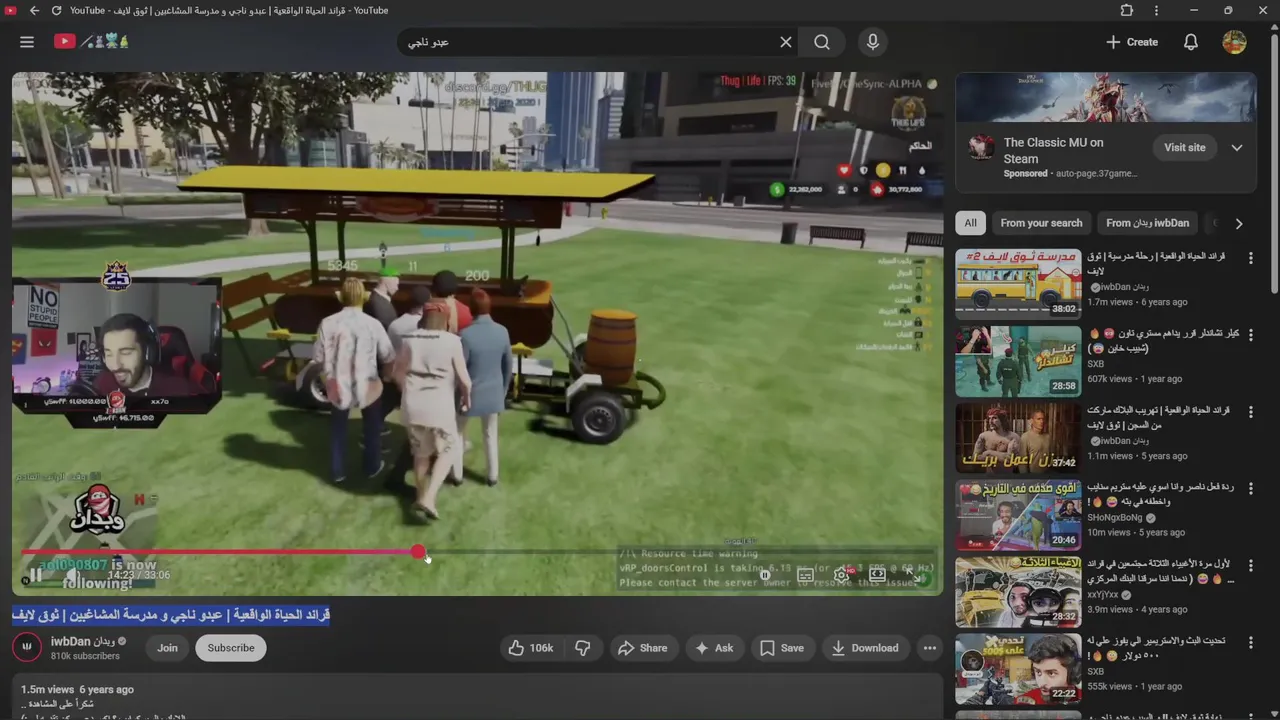
Task: Seek back within the played red progress bar
Action: pyautogui.click(x=215, y=552)
